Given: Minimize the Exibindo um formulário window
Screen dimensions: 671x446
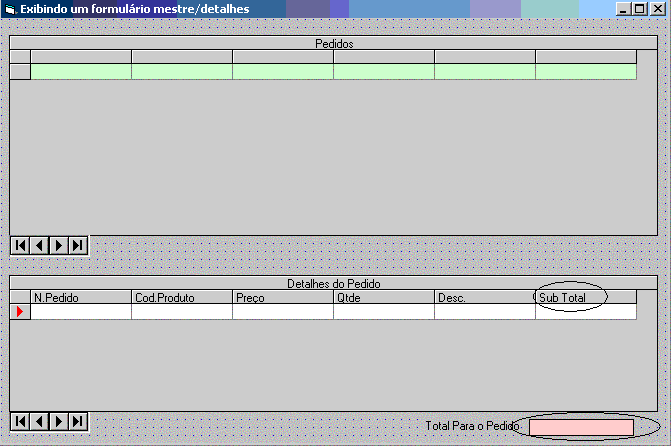Looking at the screenshot, I should coord(623,9).
